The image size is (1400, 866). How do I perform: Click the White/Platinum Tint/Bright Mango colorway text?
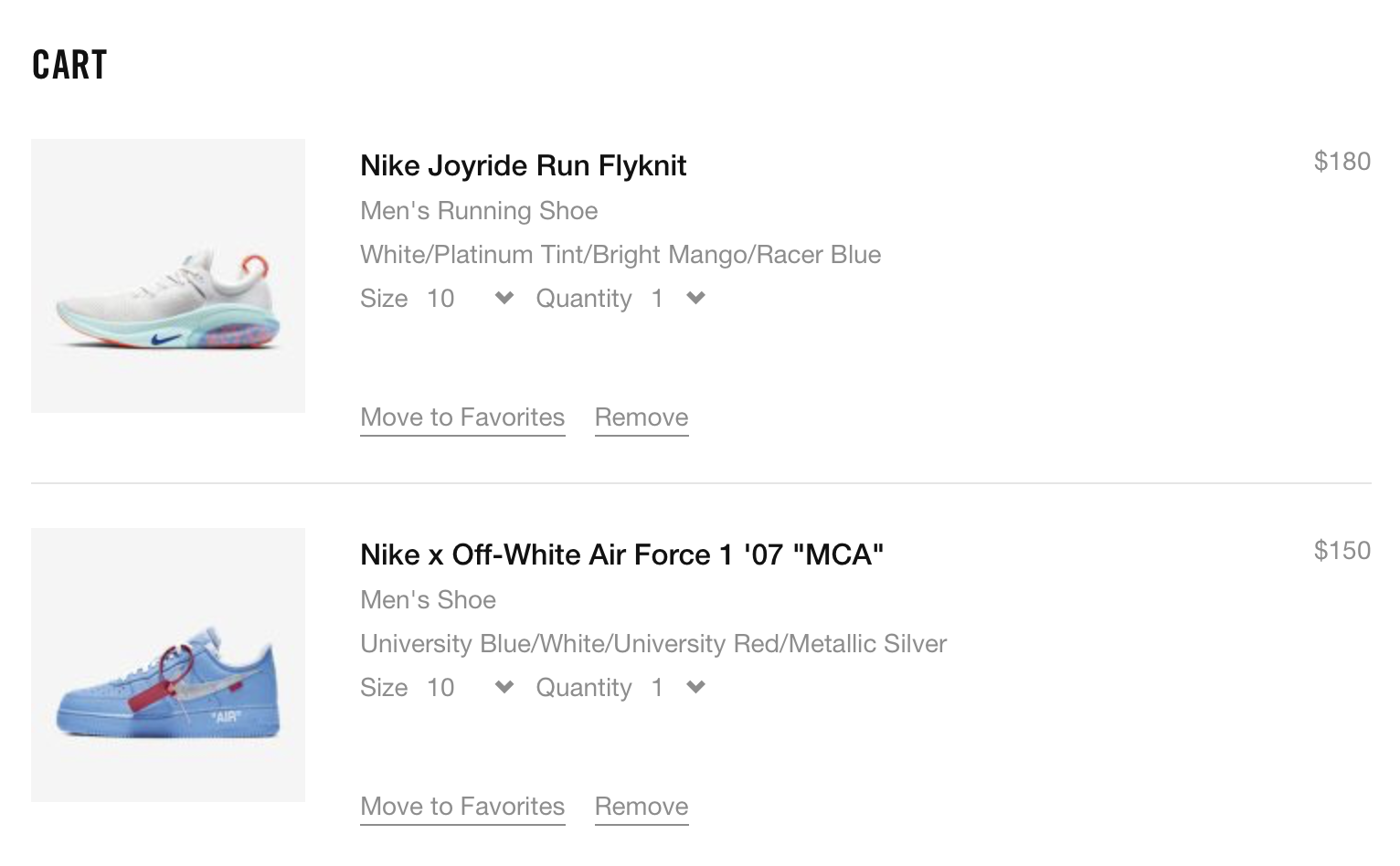[x=620, y=255]
